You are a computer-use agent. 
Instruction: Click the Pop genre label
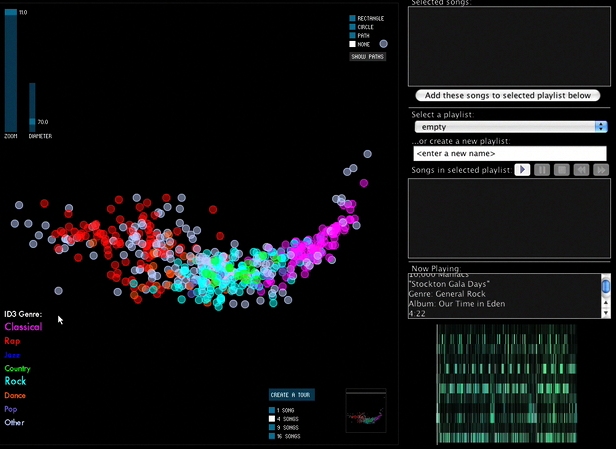11,409
